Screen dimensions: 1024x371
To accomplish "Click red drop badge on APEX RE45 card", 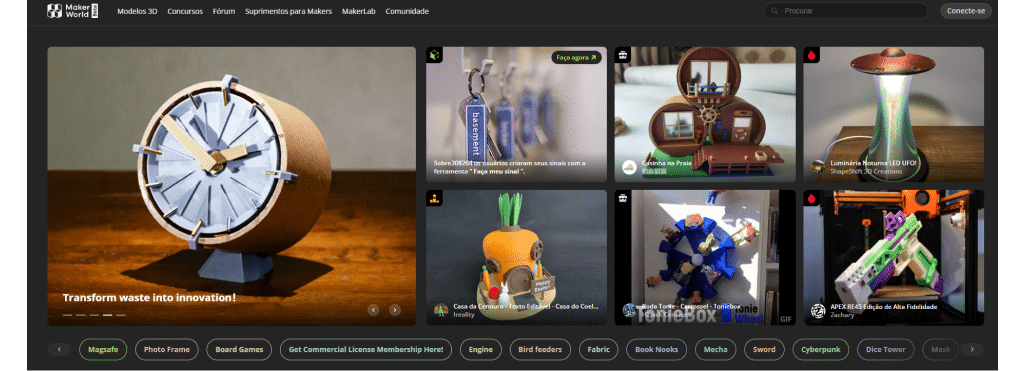I will click(x=811, y=198).
